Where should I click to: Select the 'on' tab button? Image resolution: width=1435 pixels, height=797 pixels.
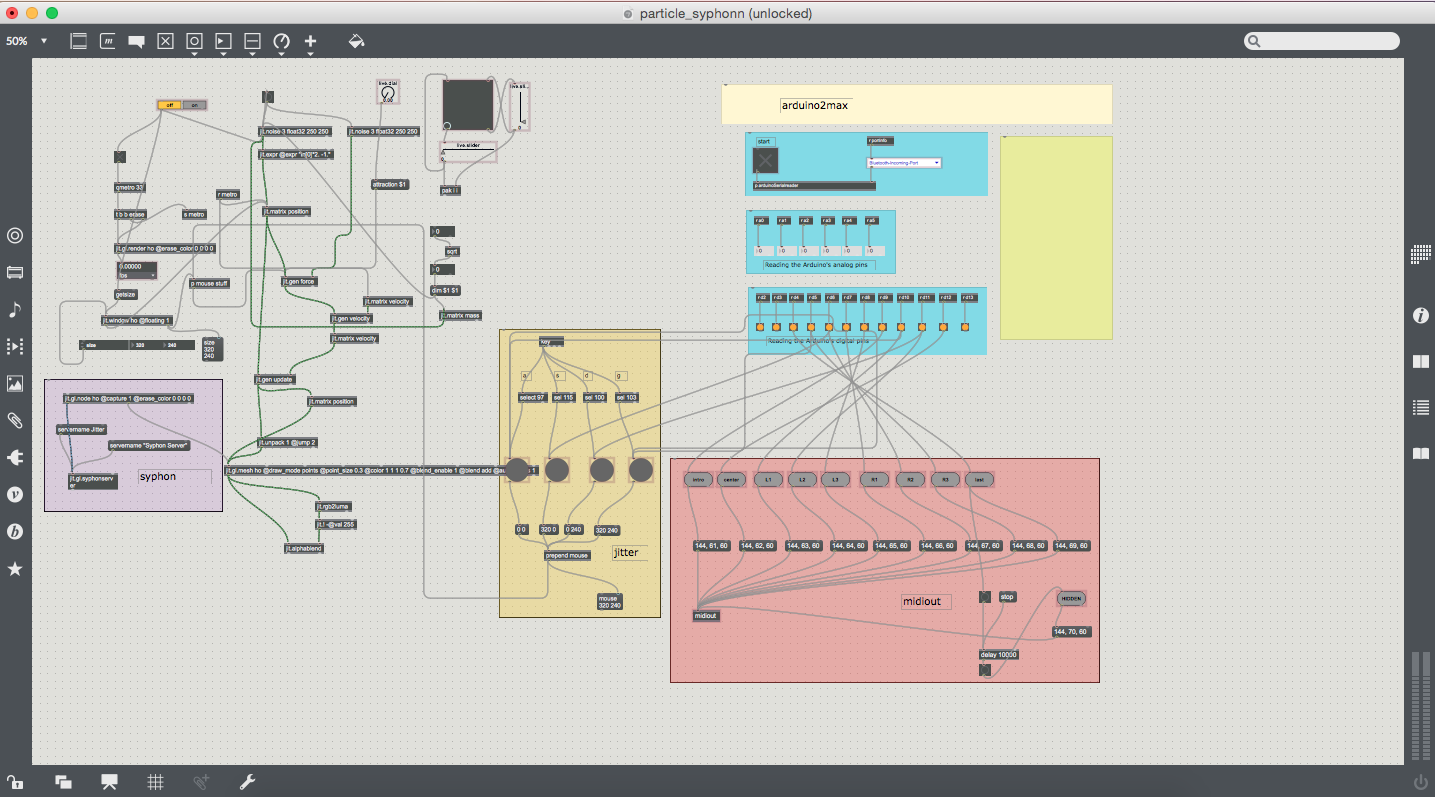coord(194,104)
